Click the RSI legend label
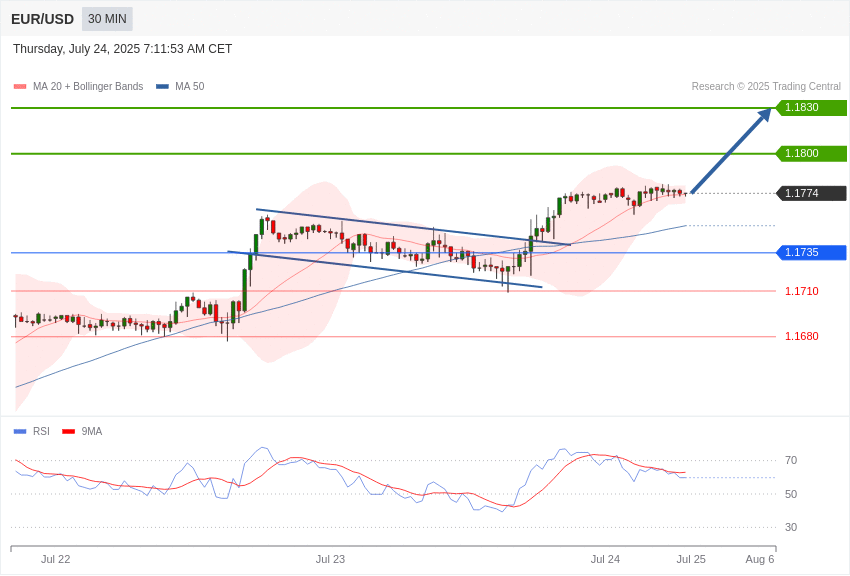The image size is (850, 576). [41, 432]
